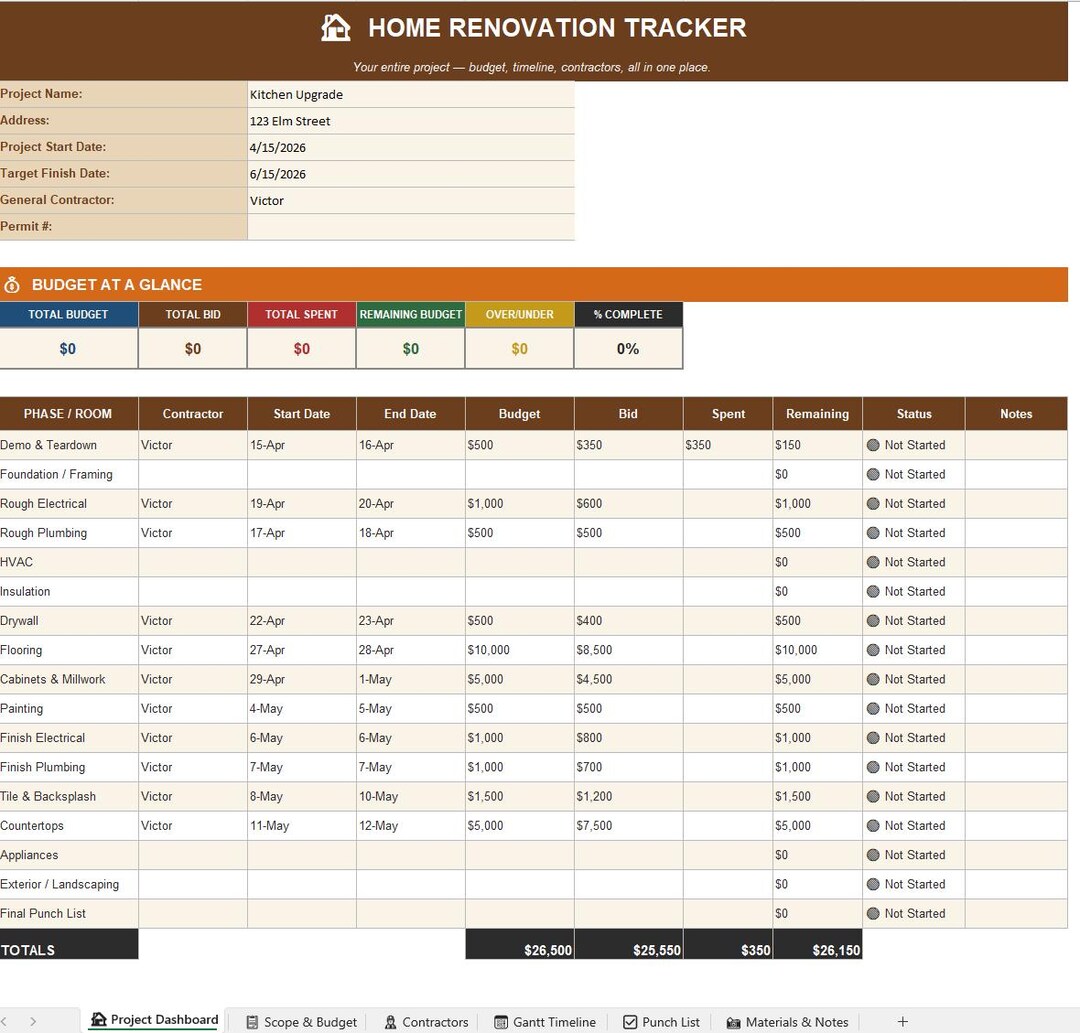Click the Gantt Timeline tab calendar icon
The image size is (1080, 1033).
[x=501, y=1023]
